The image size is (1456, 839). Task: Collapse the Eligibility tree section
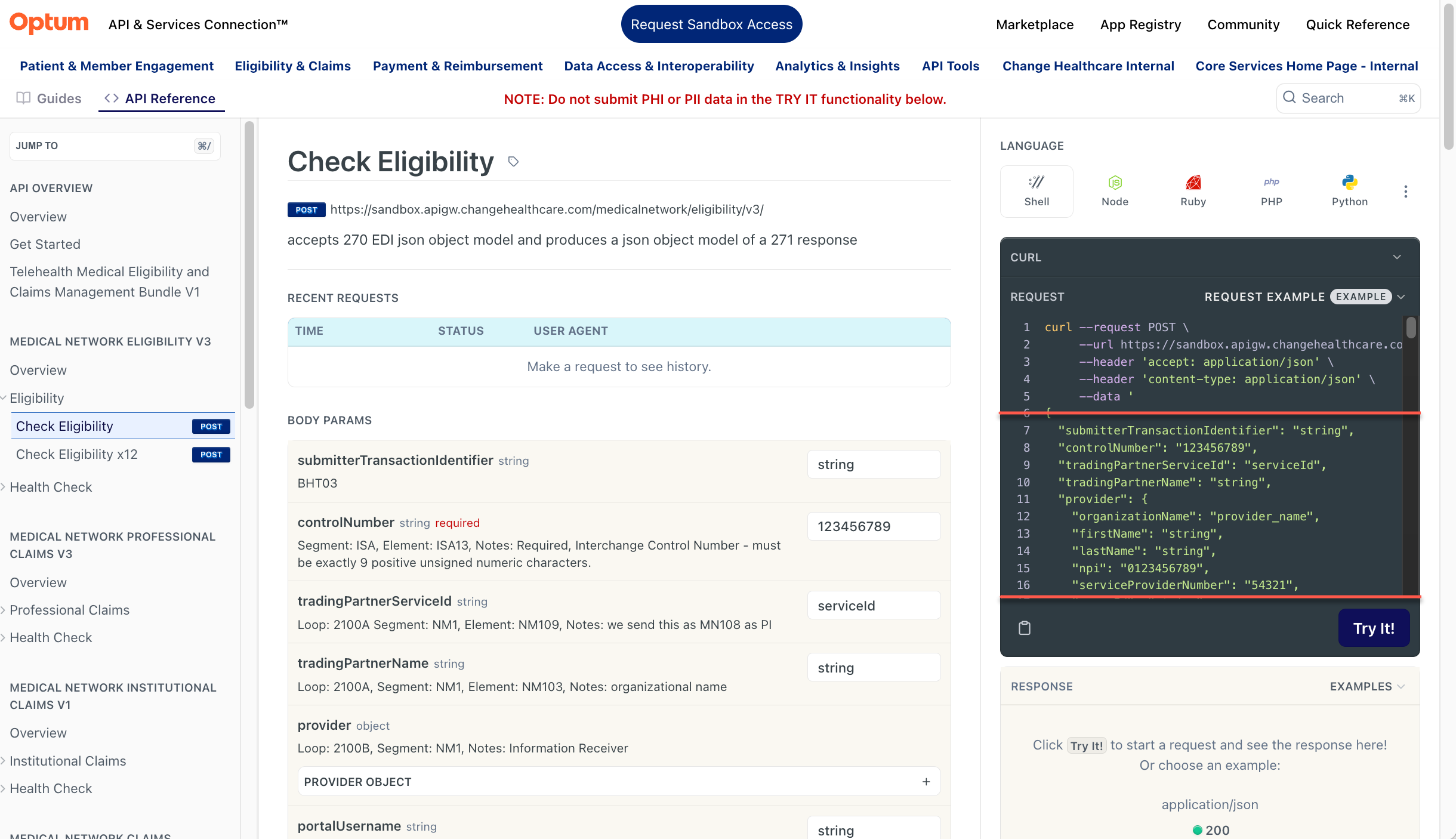coord(4,397)
